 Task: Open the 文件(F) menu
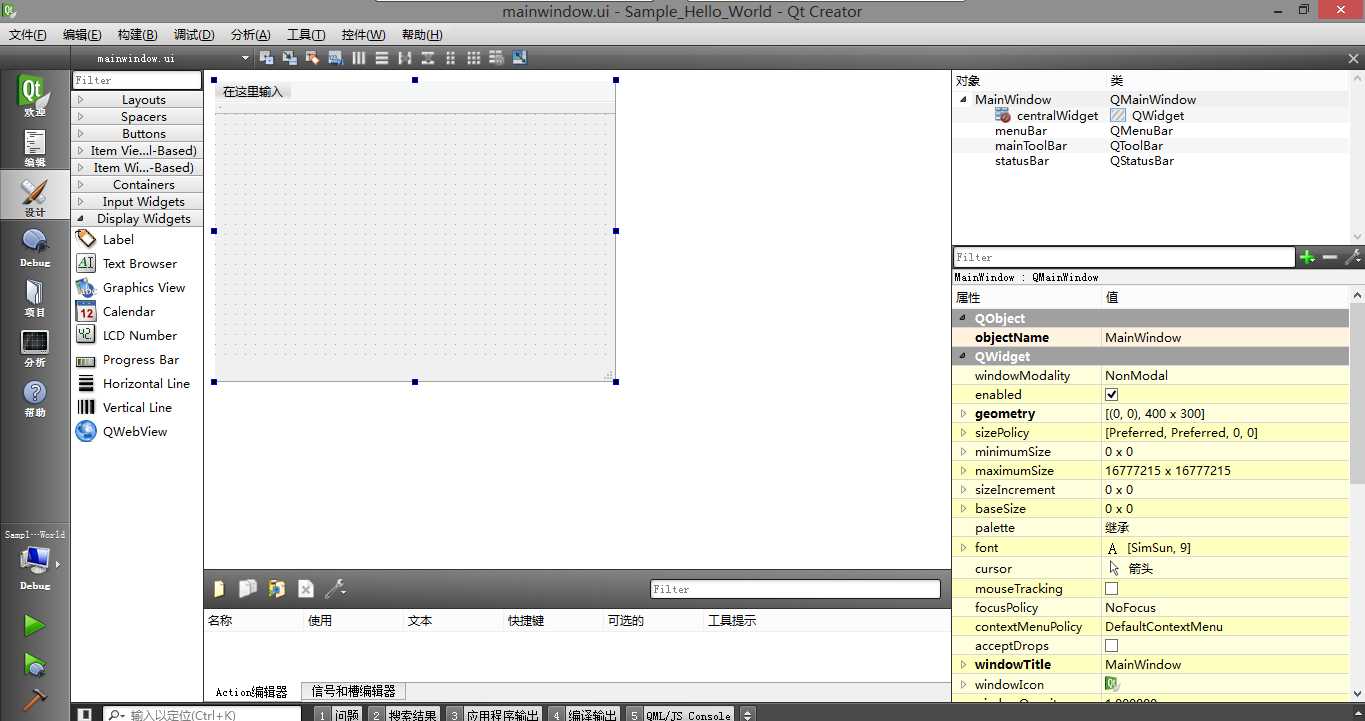(x=28, y=35)
